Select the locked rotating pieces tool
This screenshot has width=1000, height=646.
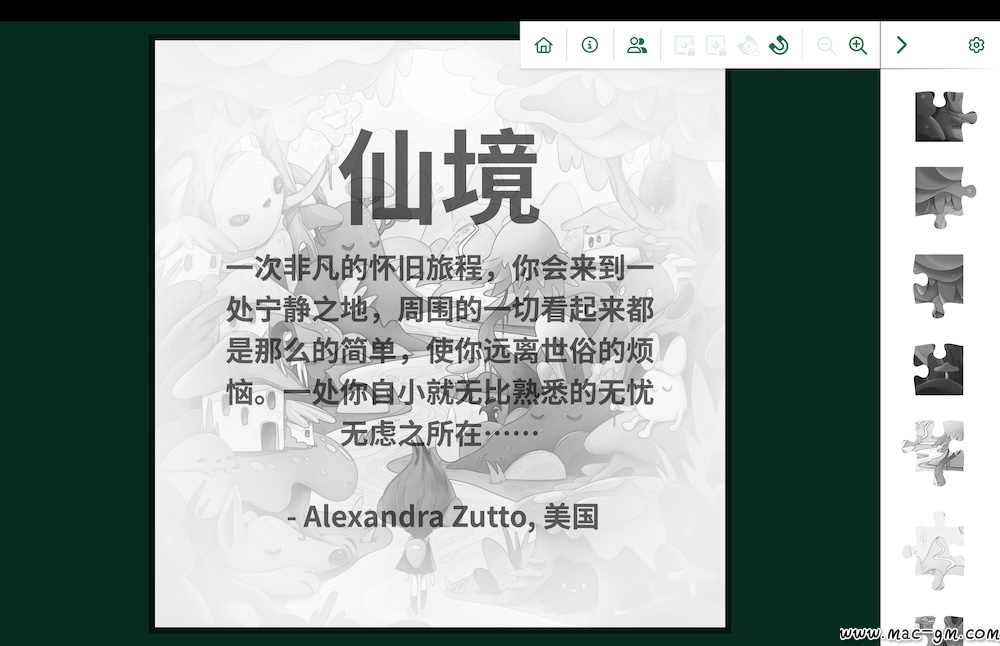(x=748, y=45)
